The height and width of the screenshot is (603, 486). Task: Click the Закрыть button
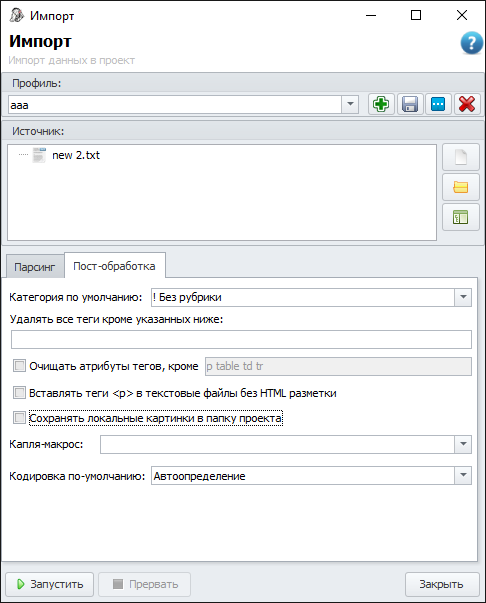[x=442, y=584]
